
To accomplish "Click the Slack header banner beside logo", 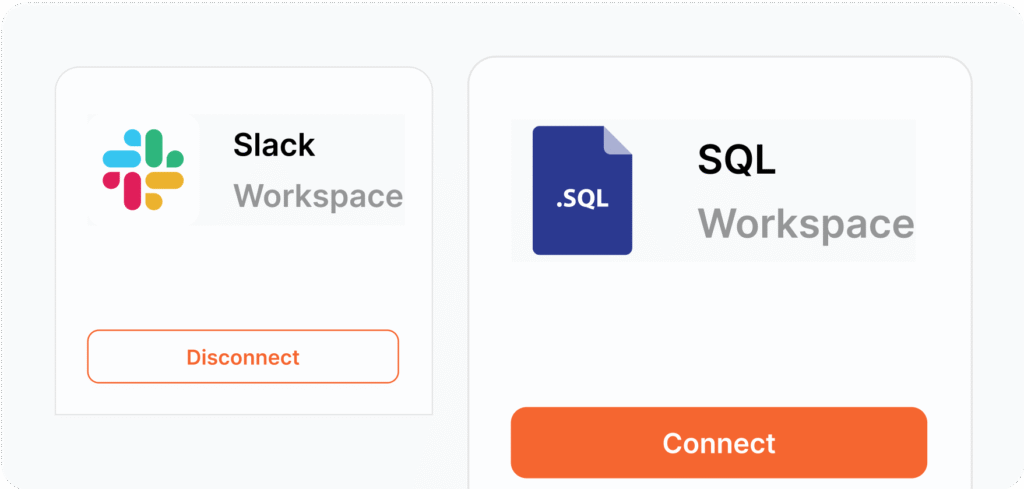I will point(302,170).
